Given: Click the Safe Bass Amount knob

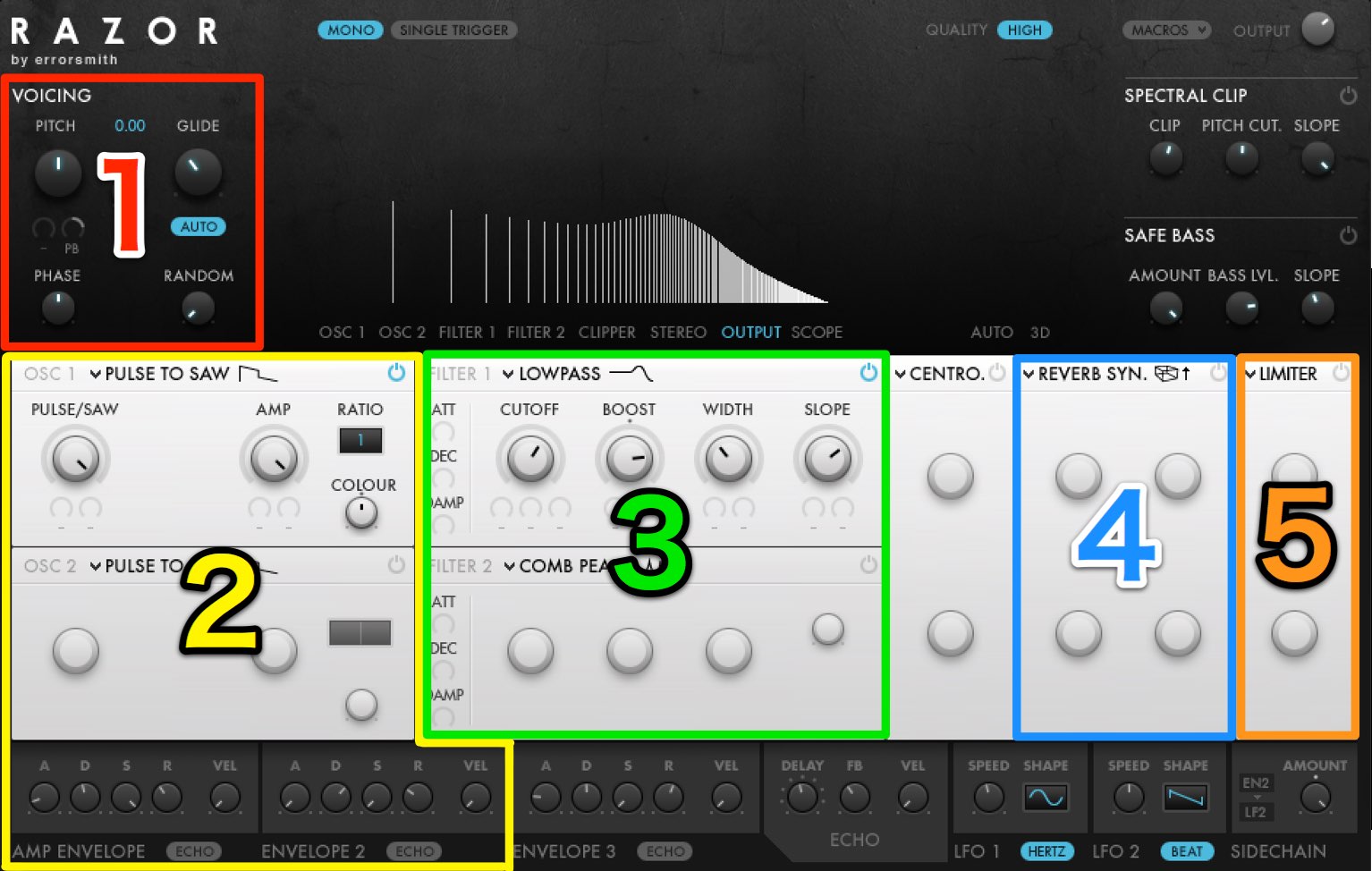Looking at the screenshot, I should [1166, 309].
